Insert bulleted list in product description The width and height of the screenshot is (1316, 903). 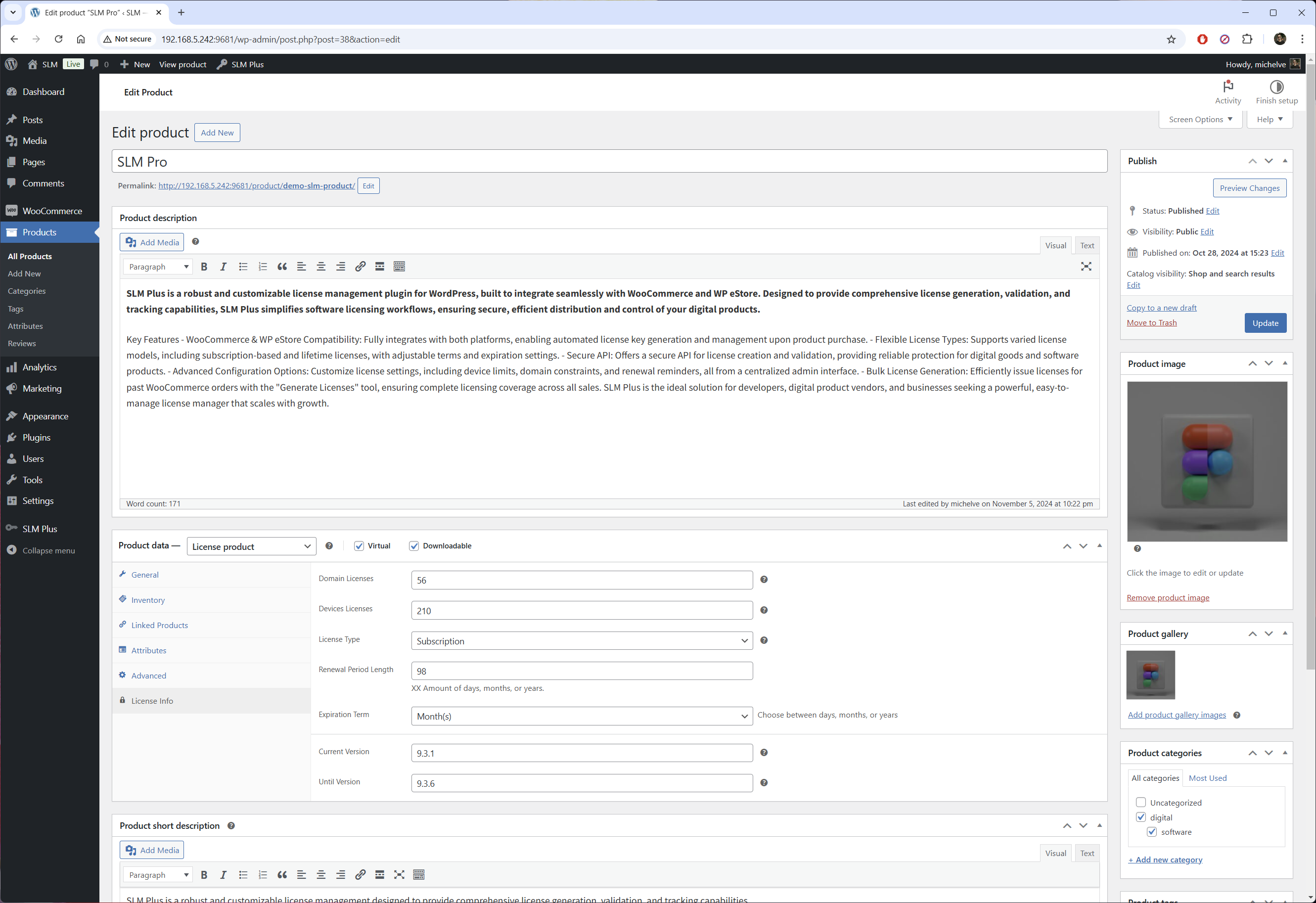click(243, 267)
